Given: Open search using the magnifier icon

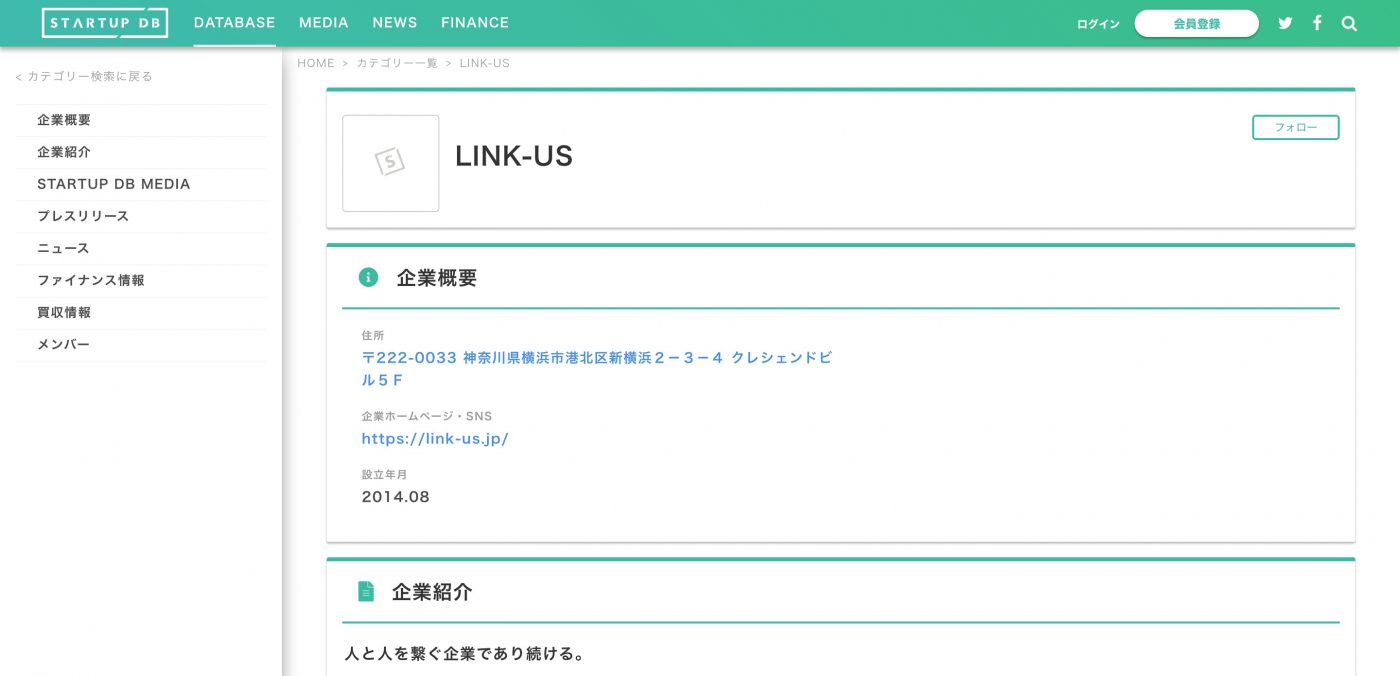Looking at the screenshot, I should click(1349, 22).
